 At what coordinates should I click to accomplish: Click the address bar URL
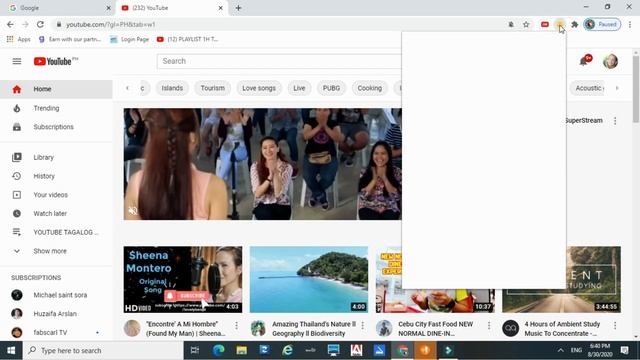[x=111, y=24]
